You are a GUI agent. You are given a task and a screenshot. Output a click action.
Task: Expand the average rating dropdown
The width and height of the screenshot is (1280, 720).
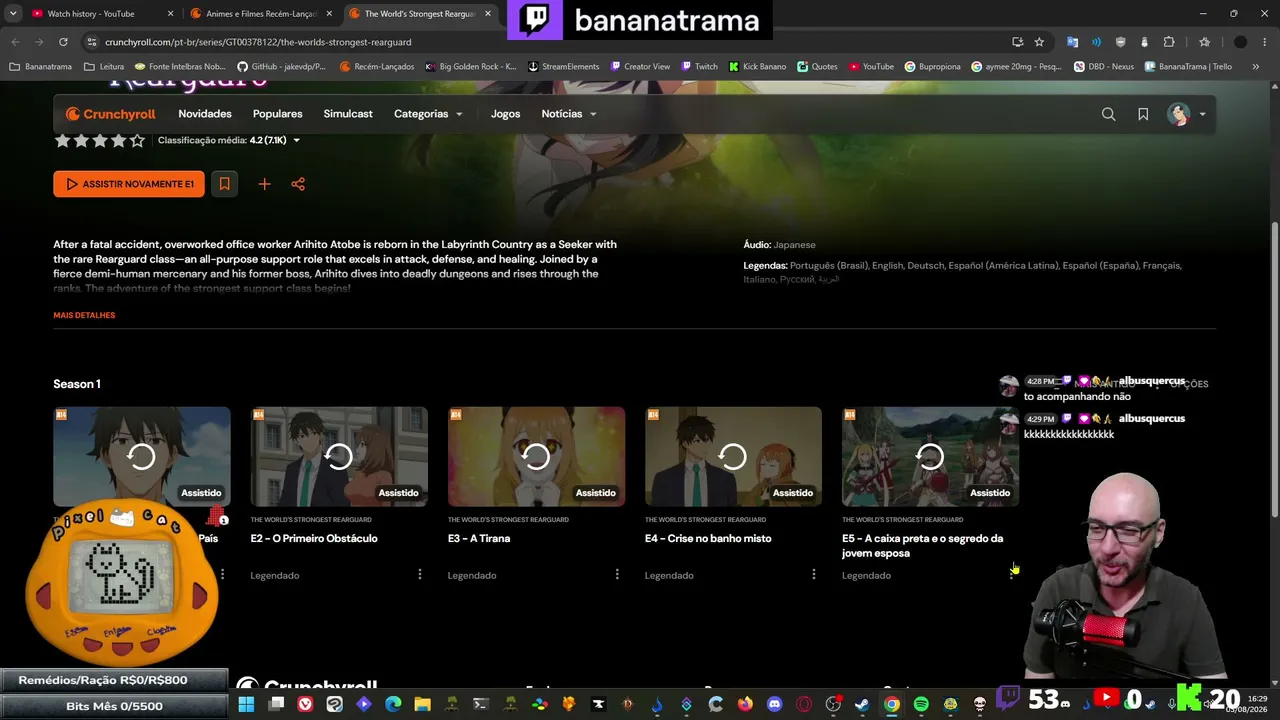pyautogui.click(x=296, y=141)
